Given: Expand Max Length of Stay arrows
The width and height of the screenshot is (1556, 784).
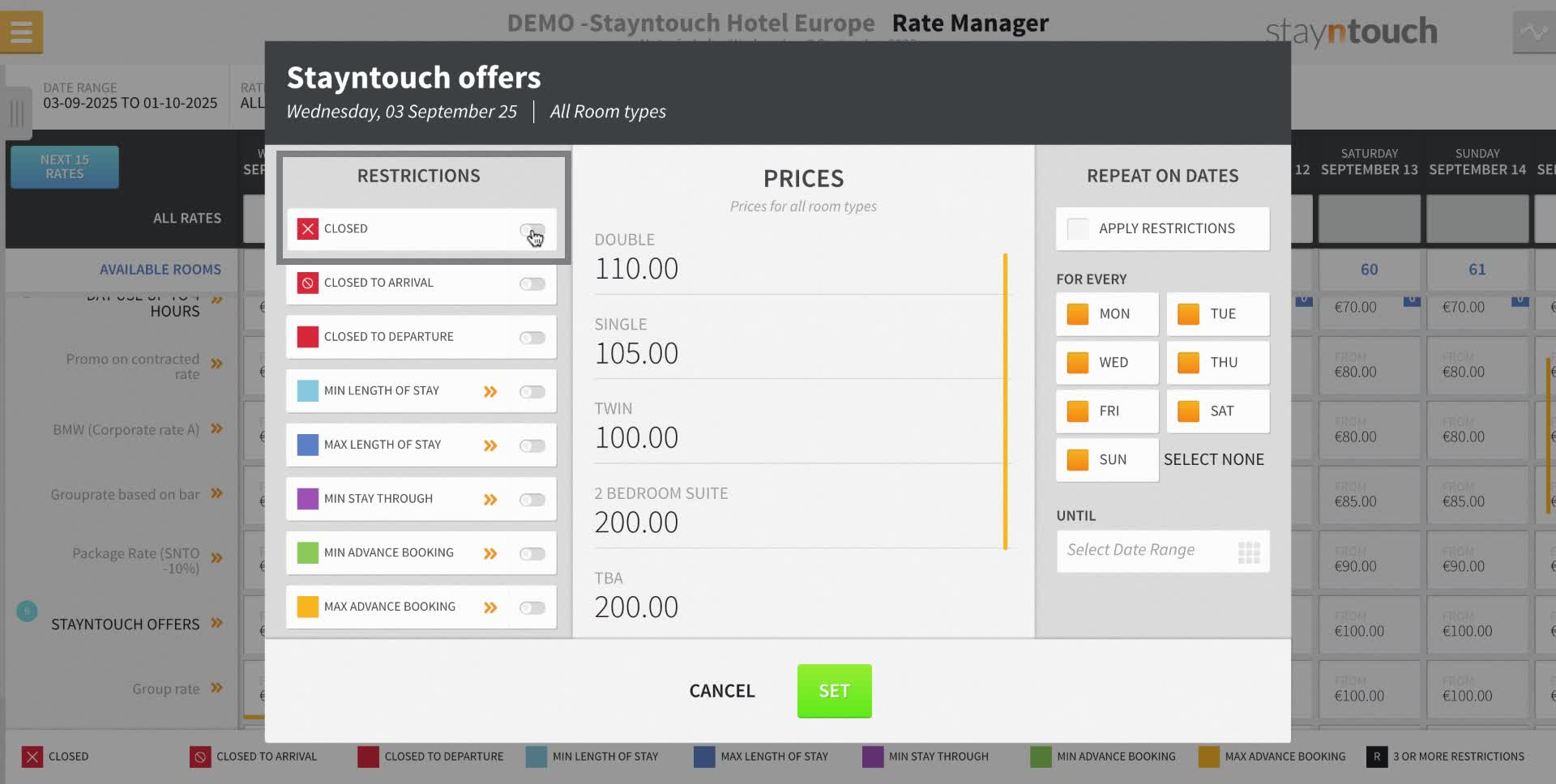Looking at the screenshot, I should pos(490,446).
